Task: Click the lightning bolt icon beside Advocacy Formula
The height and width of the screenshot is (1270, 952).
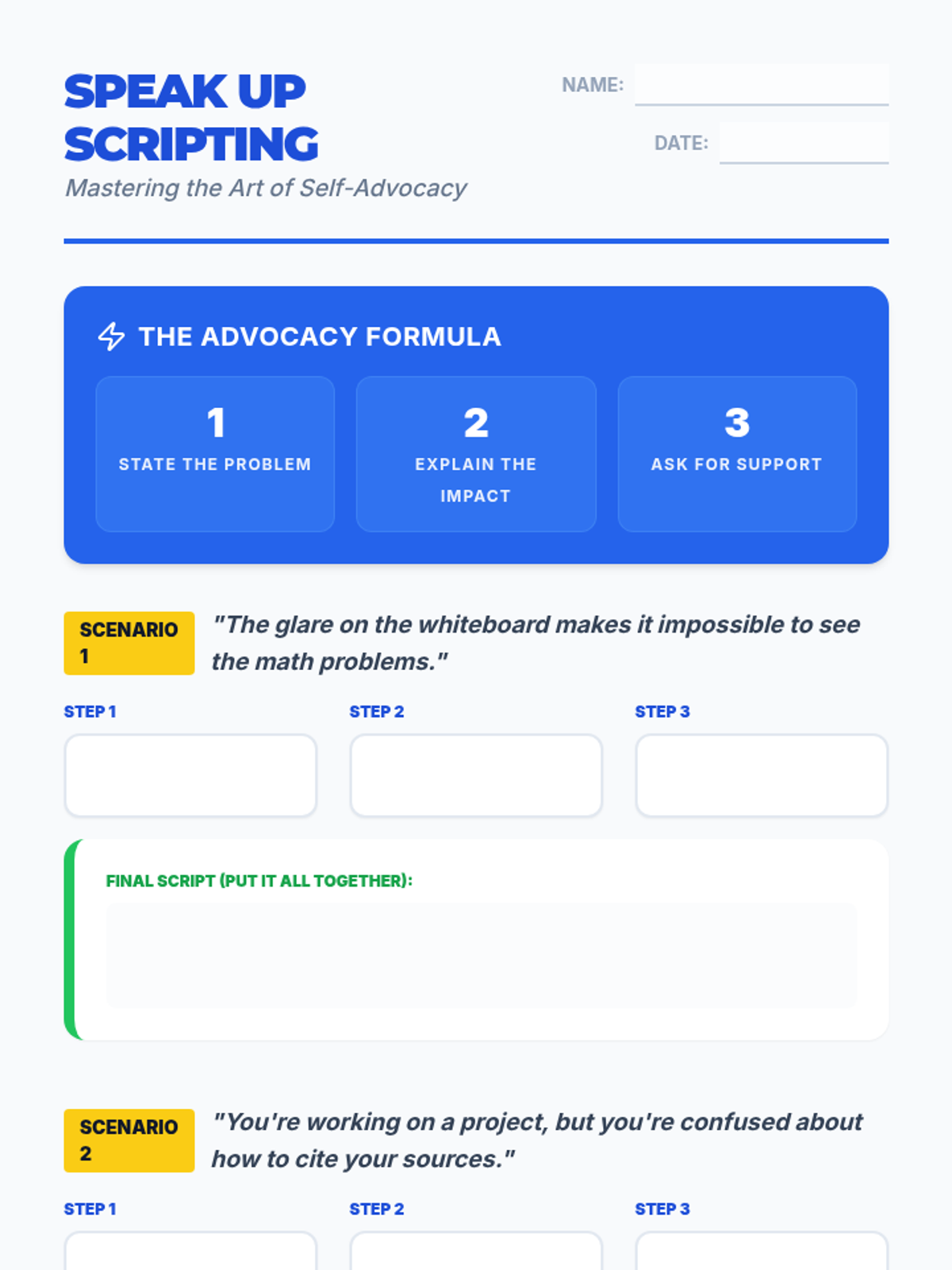Action: pyautogui.click(x=111, y=337)
